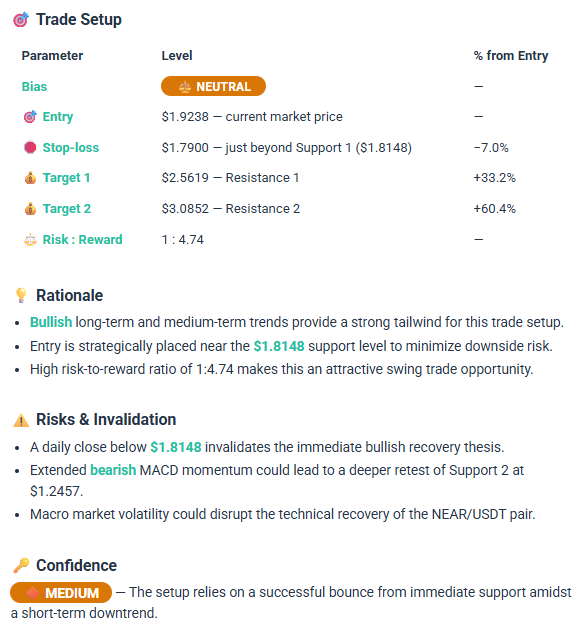Click the key icon beside Confidence
580x630 pixels.
click(x=21, y=565)
